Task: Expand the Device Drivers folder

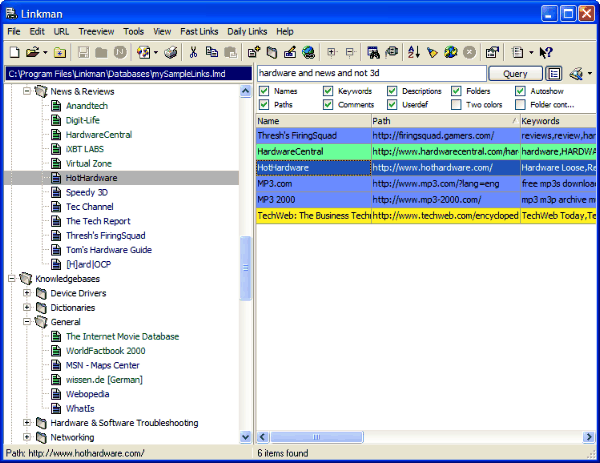Action: [x=27, y=293]
